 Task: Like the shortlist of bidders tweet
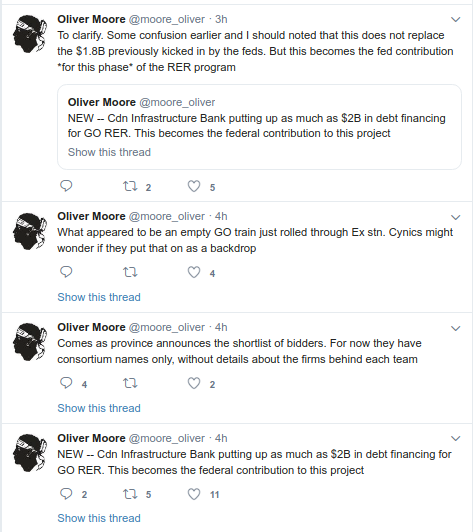pos(194,383)
